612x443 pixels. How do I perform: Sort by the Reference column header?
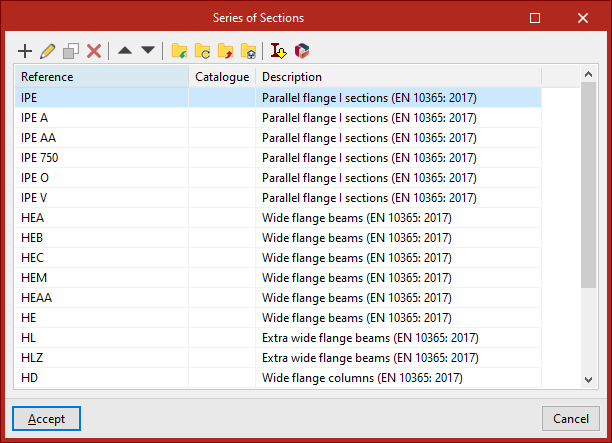pos(100,77)
